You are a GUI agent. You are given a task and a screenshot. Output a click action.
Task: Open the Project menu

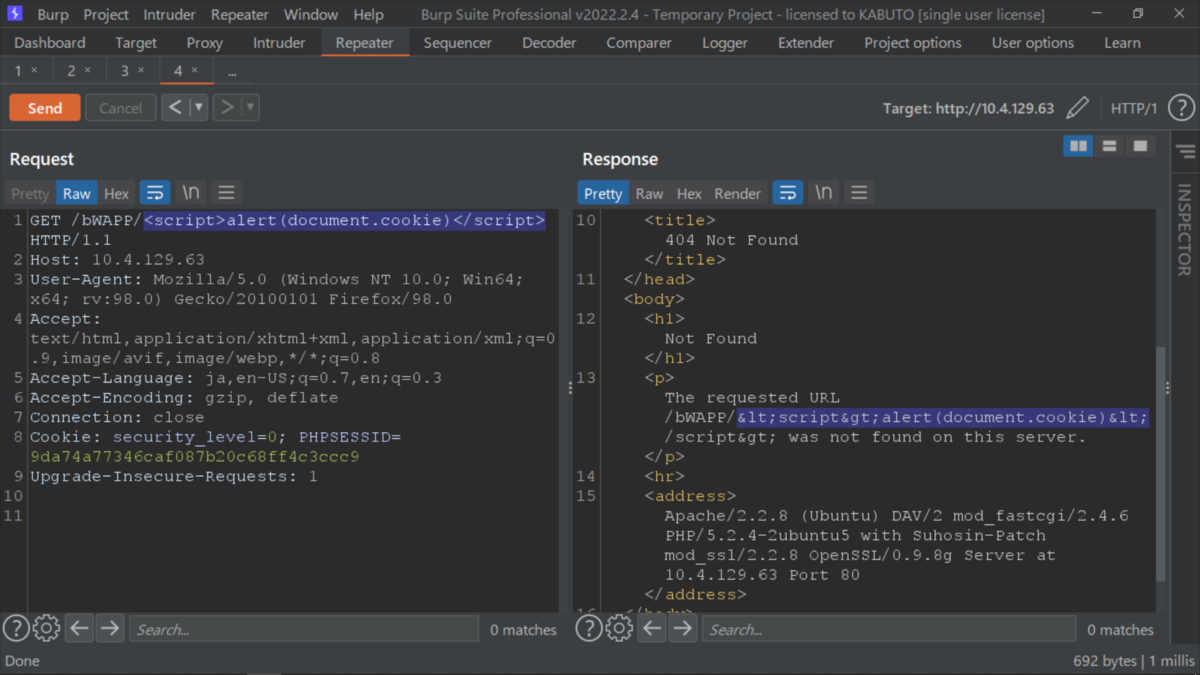tap(106, 15)
